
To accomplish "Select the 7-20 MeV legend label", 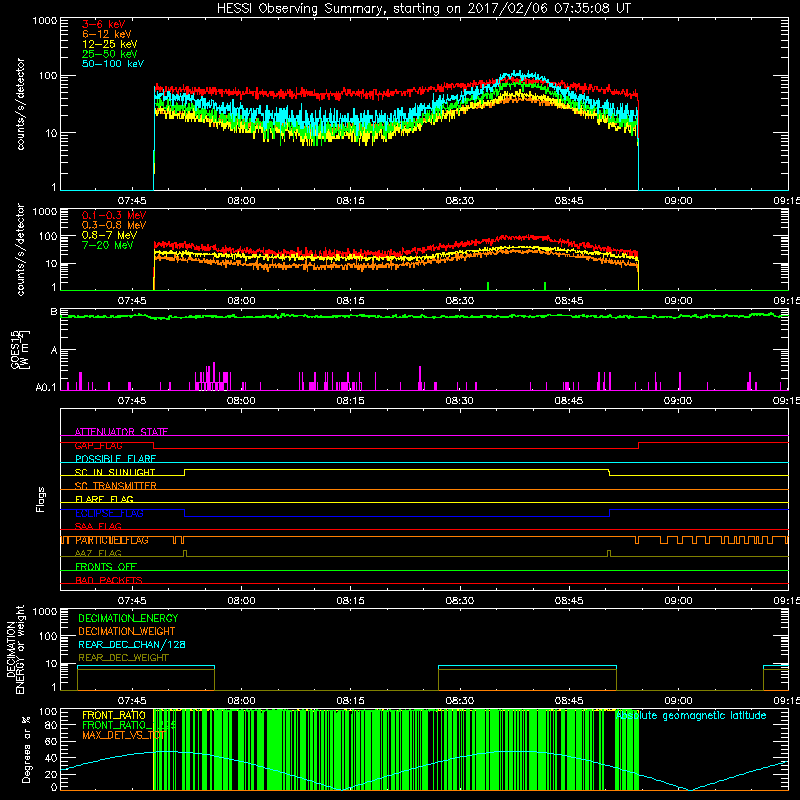I will (107, 245).
